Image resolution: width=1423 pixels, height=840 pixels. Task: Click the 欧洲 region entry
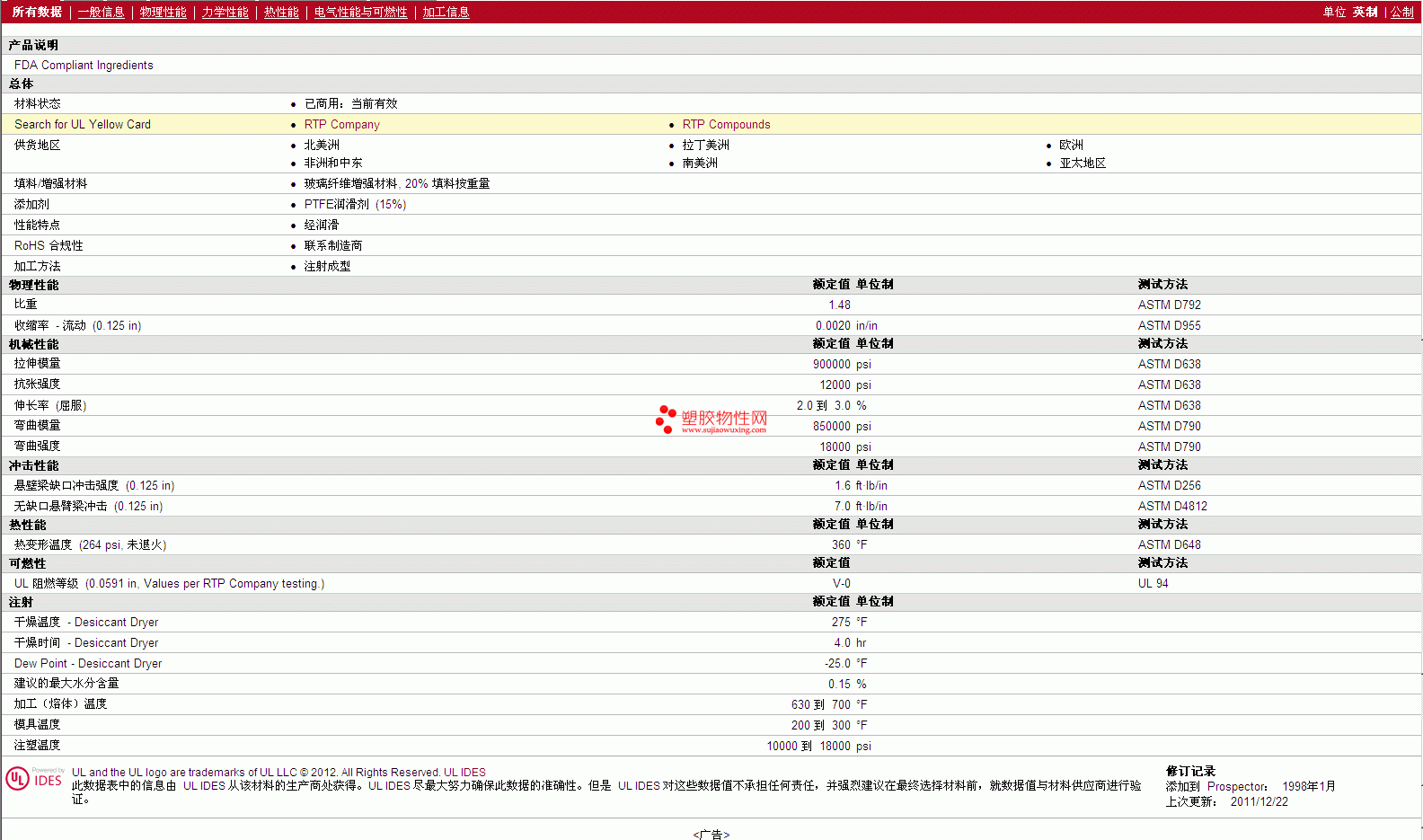(1072, 146)
